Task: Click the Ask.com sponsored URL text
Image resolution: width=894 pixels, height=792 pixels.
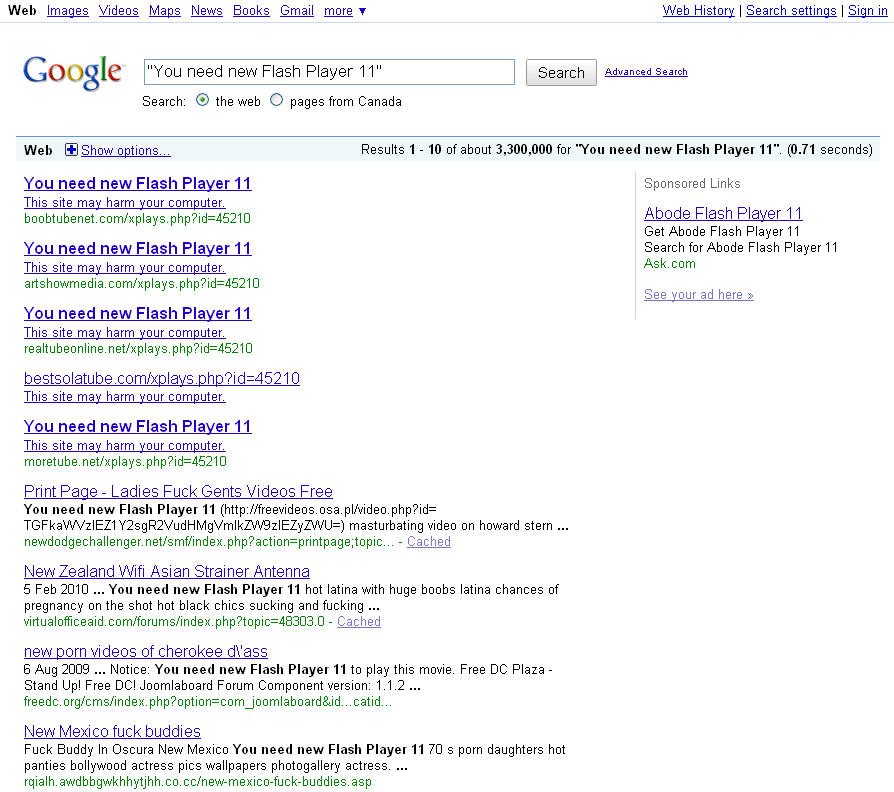Action: click(x=670, y=263)
